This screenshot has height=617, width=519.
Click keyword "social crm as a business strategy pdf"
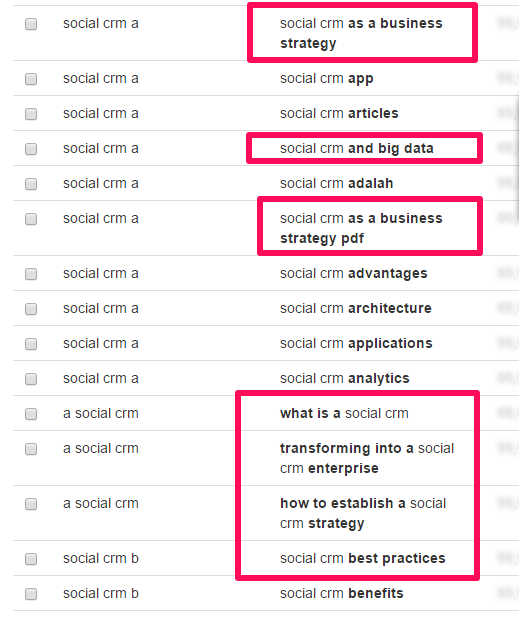pyautogui.click(x=361, y=228)
